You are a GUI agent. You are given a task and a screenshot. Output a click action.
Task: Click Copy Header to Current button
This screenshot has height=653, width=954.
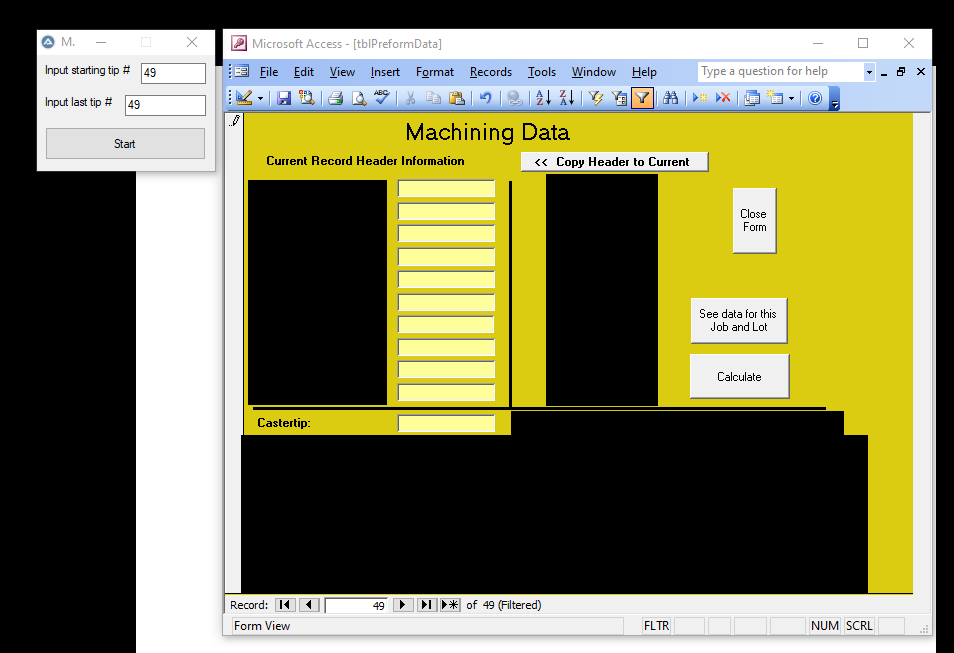pos(614,162)
